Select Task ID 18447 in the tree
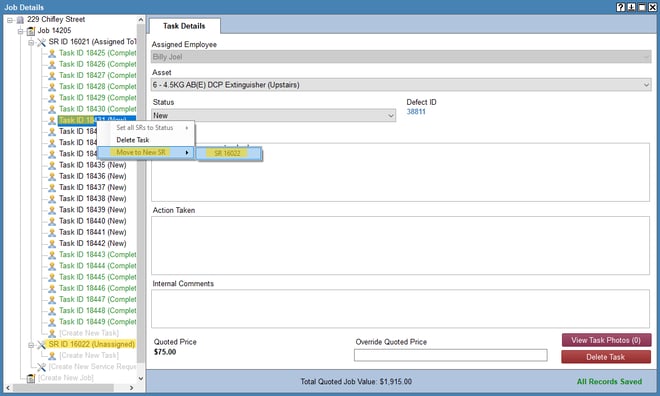 coord(98,300)
